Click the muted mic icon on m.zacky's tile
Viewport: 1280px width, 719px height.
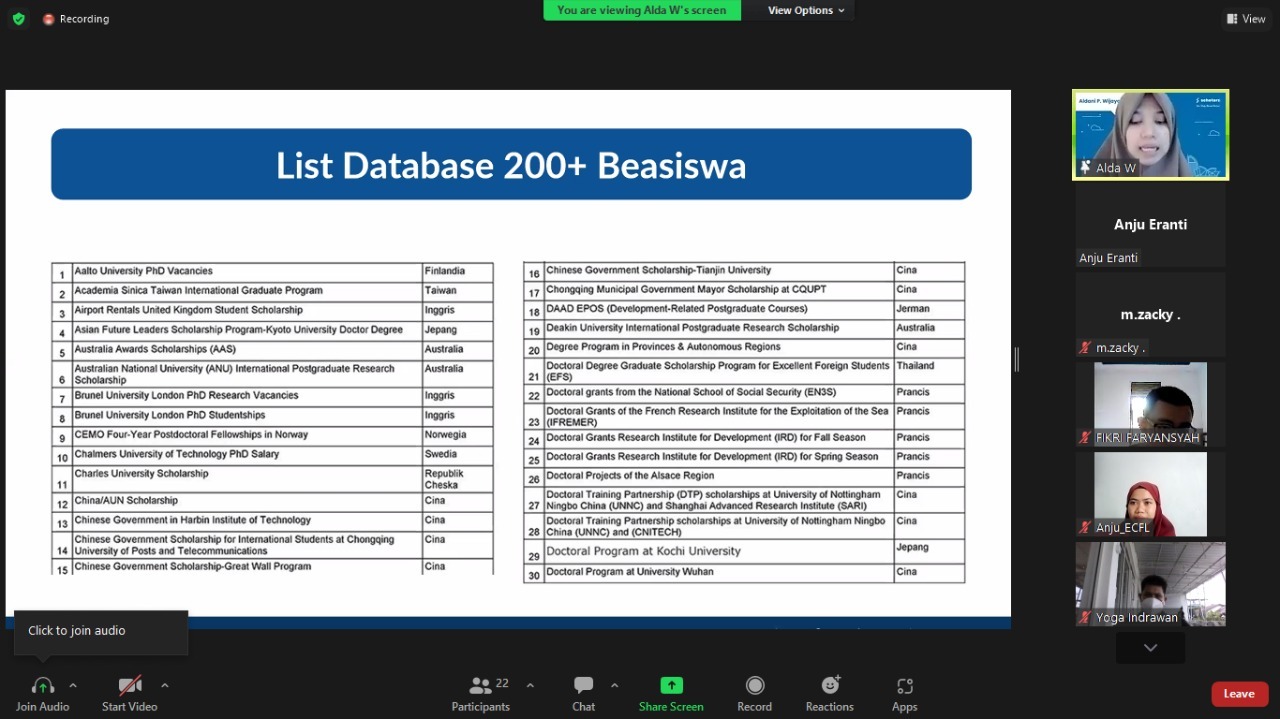tap(1085, 348)
